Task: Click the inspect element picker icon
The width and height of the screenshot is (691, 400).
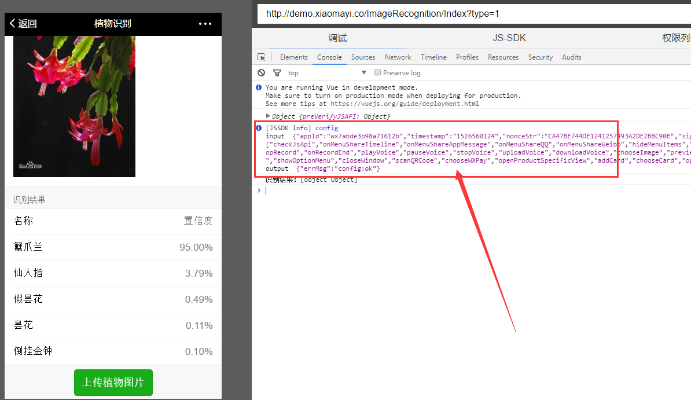Action: pyautogui.click(x=262, y=57)
